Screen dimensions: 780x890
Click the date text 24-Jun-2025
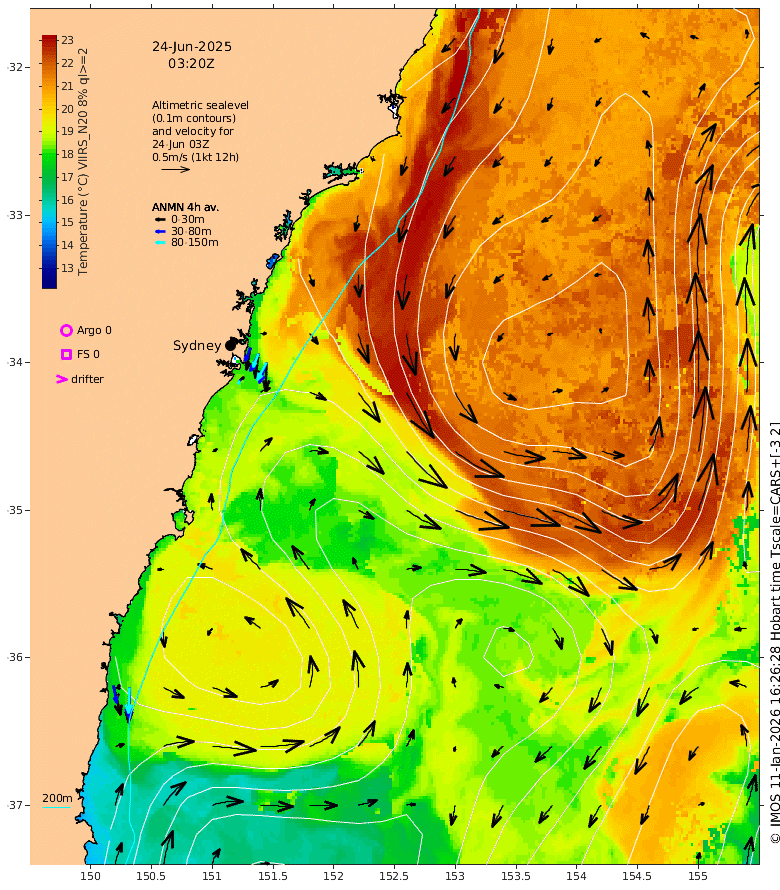[192, 47]
